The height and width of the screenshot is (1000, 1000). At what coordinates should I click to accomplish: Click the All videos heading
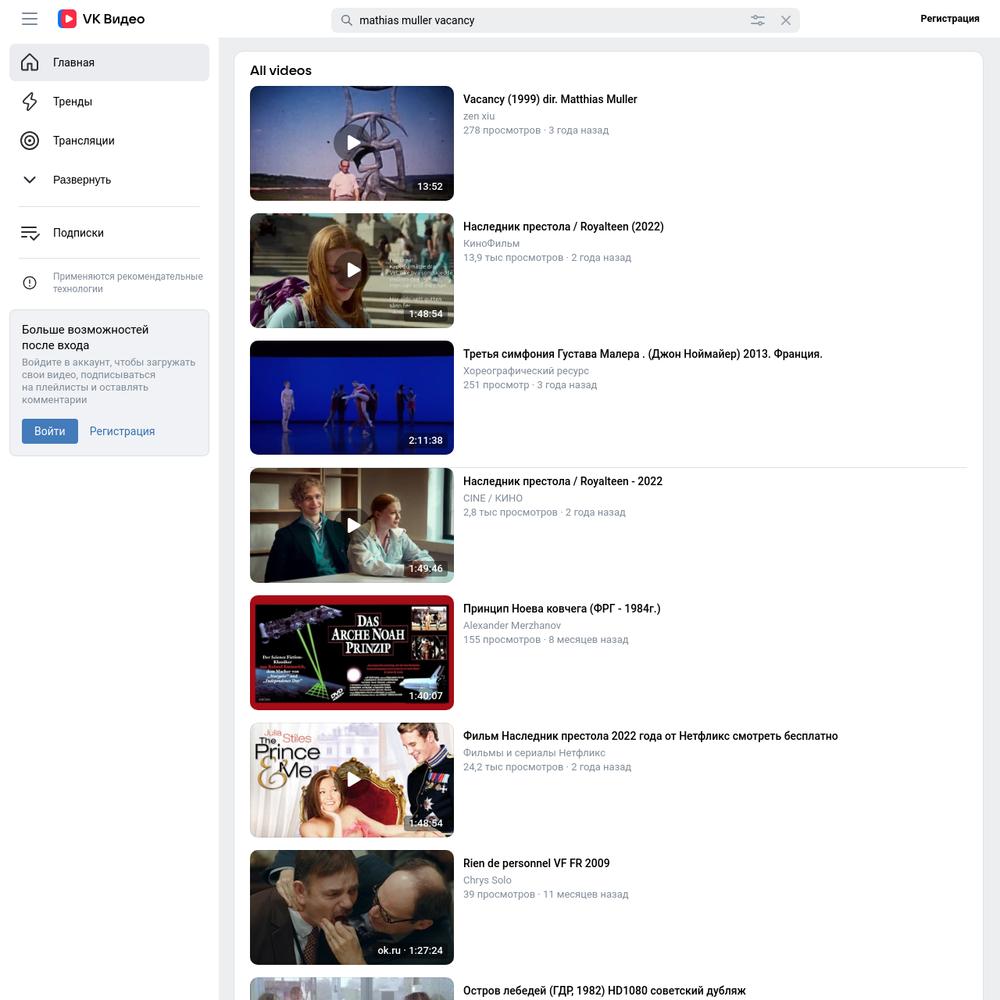pyautogui.click(x=281, y=71)
